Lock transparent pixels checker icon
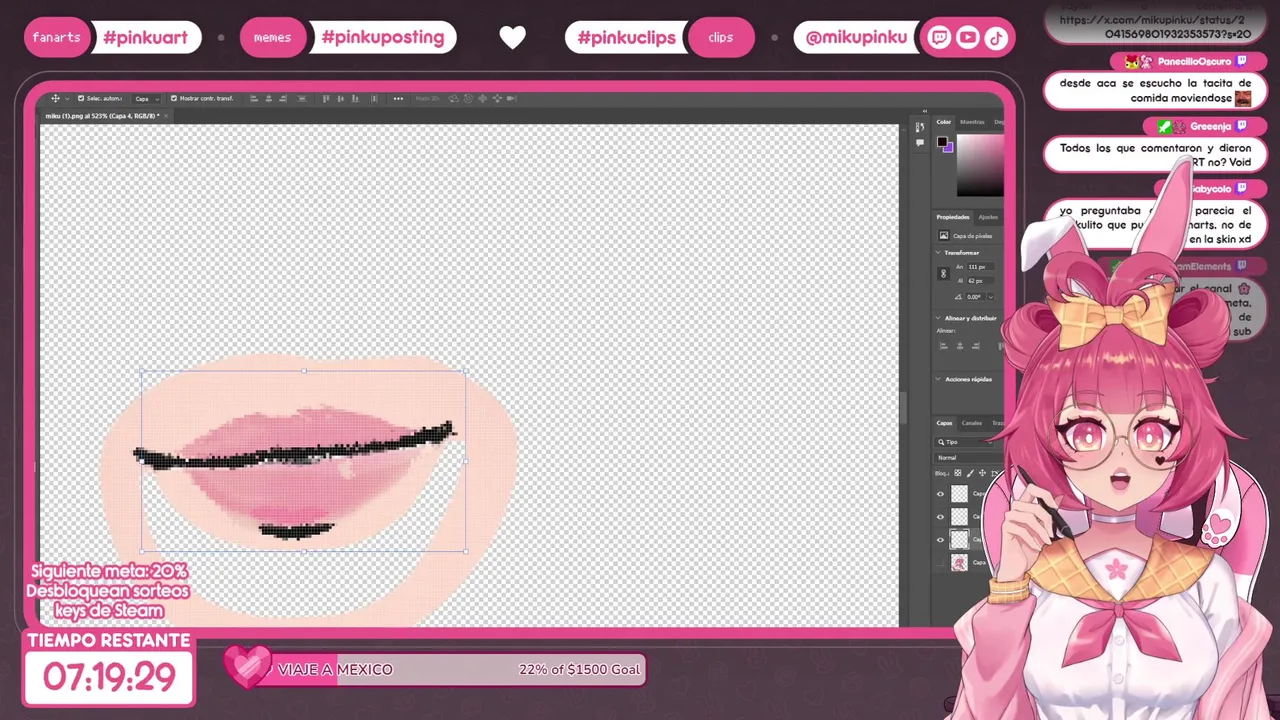Viewport: 1280px width, 720px height. pos(958,473)
